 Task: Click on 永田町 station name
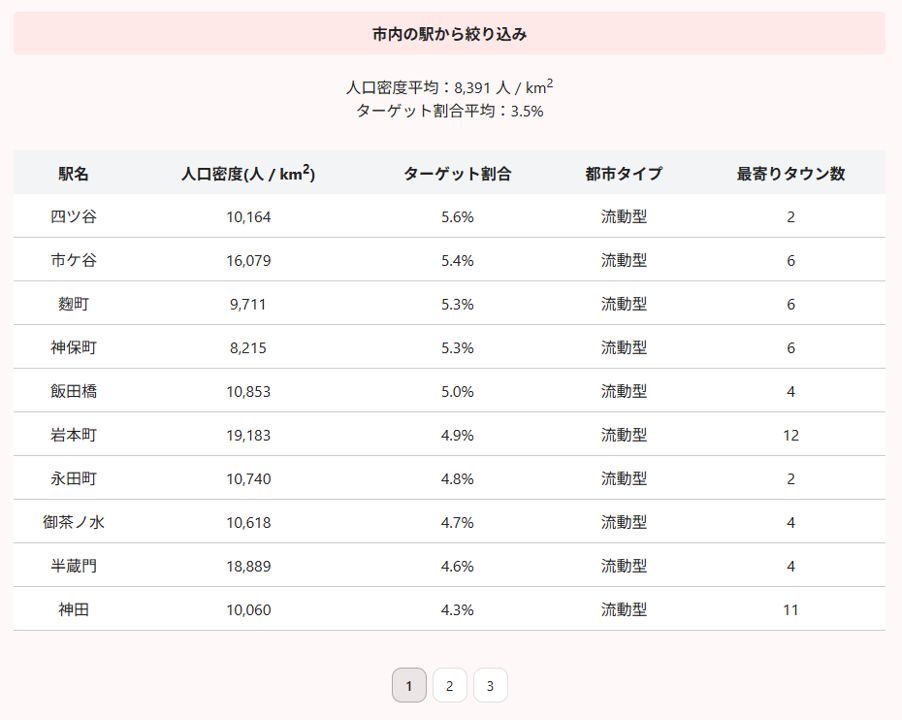coord(74,479)
